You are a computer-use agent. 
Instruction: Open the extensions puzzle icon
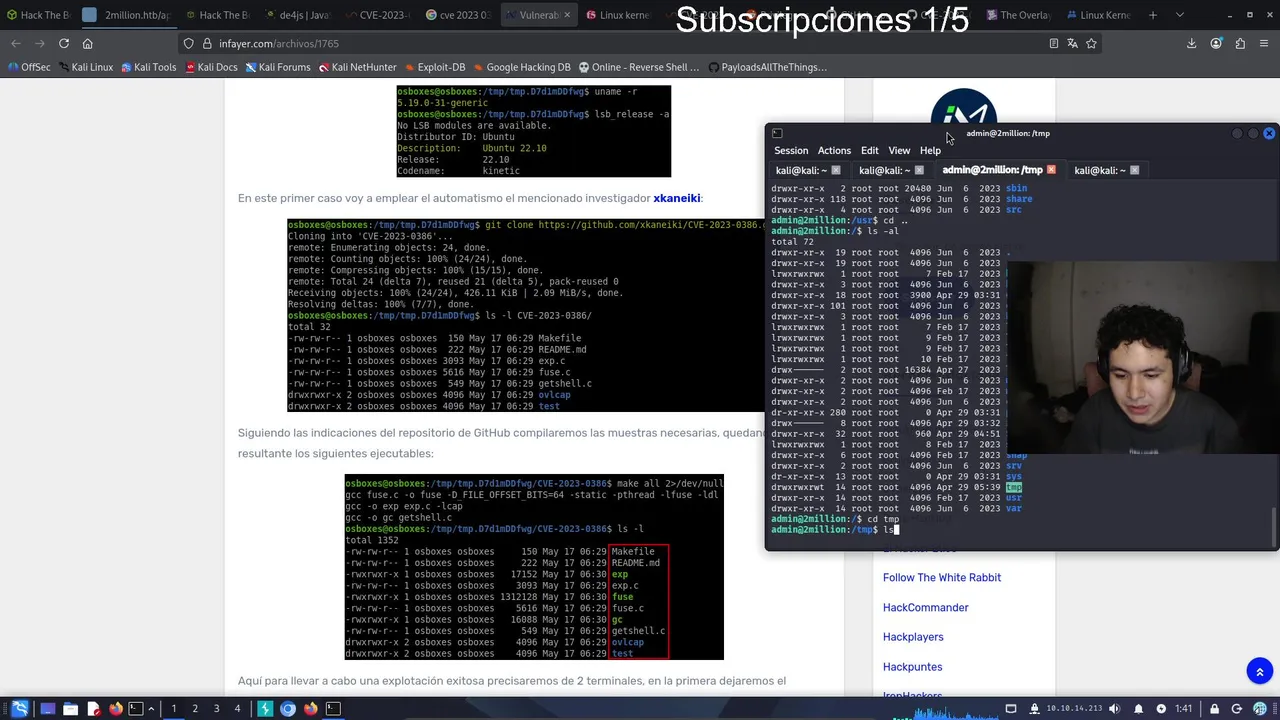tap(1240, 43)
